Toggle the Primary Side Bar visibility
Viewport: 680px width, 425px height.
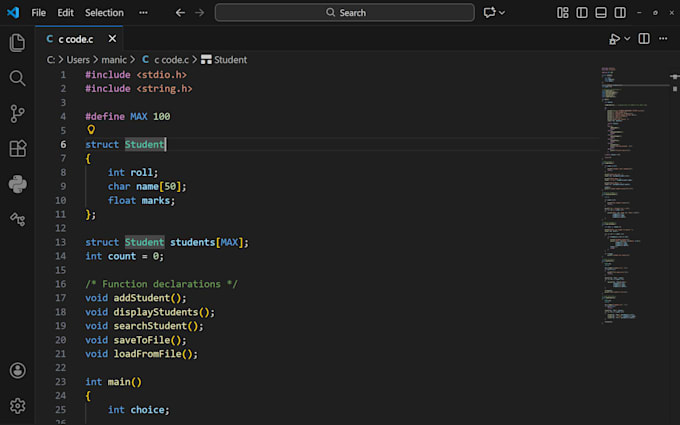tap(582, 13)
